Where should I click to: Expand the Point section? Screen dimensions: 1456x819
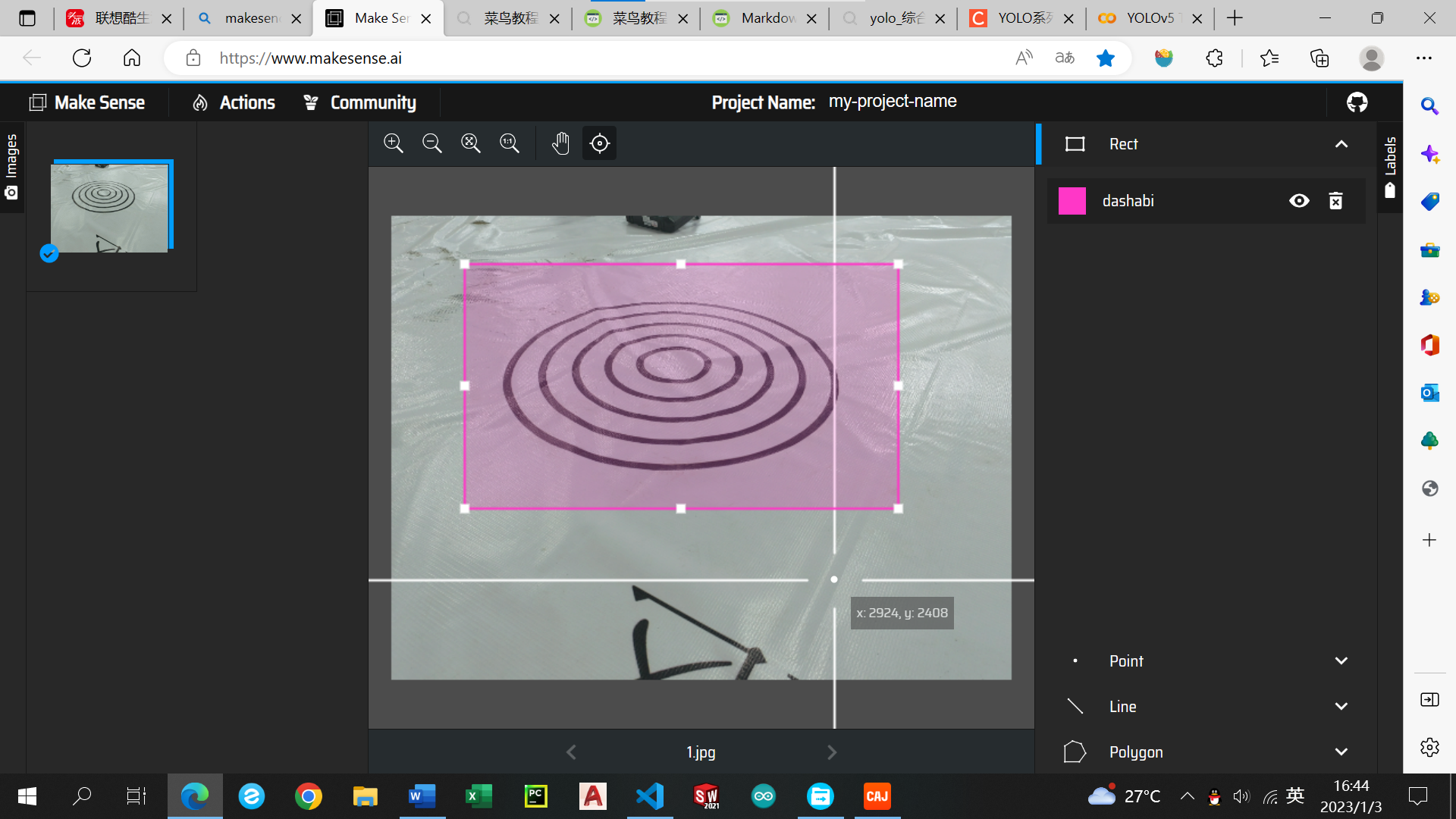(1341, 661)
